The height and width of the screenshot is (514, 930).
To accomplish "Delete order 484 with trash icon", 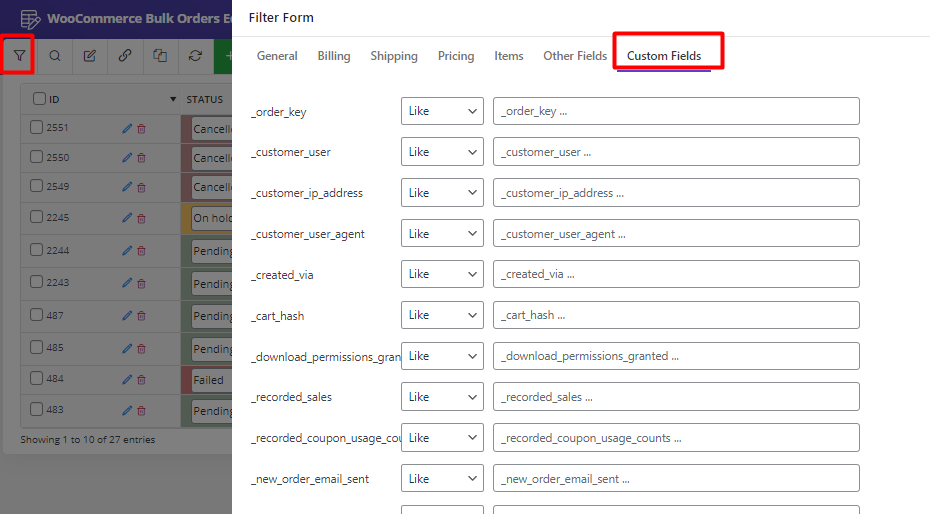I will 141,379.
